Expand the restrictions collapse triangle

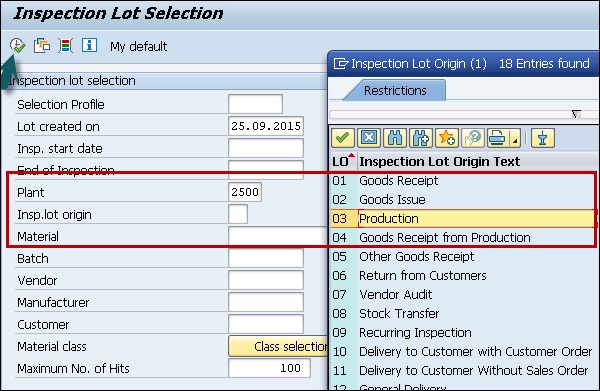click(x=576, y=114)
